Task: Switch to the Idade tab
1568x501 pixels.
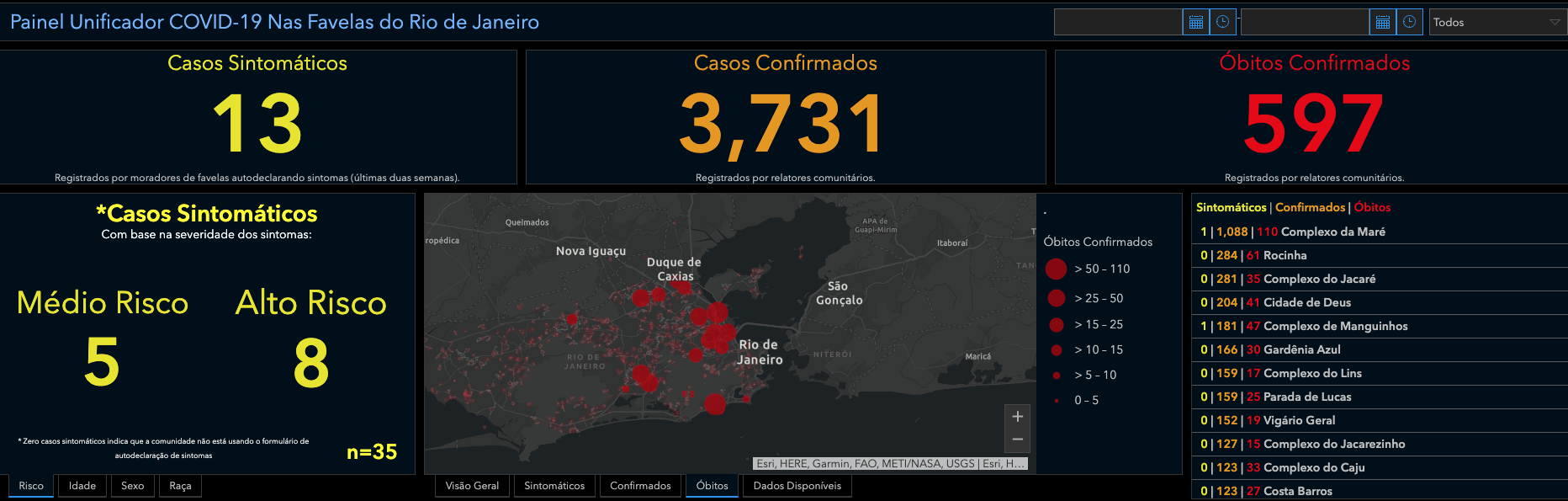Action: point(82,486)
